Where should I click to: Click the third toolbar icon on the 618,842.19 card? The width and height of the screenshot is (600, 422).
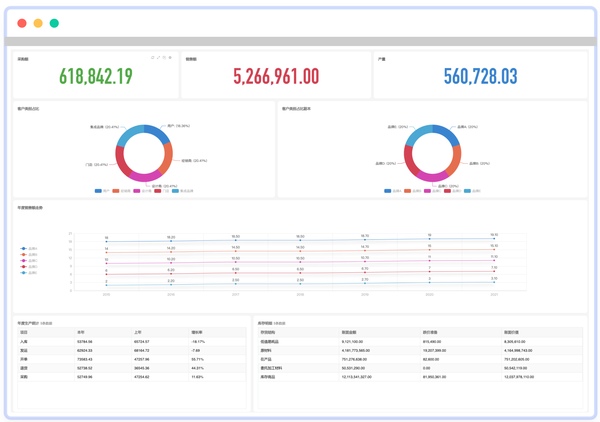(164, 57)
